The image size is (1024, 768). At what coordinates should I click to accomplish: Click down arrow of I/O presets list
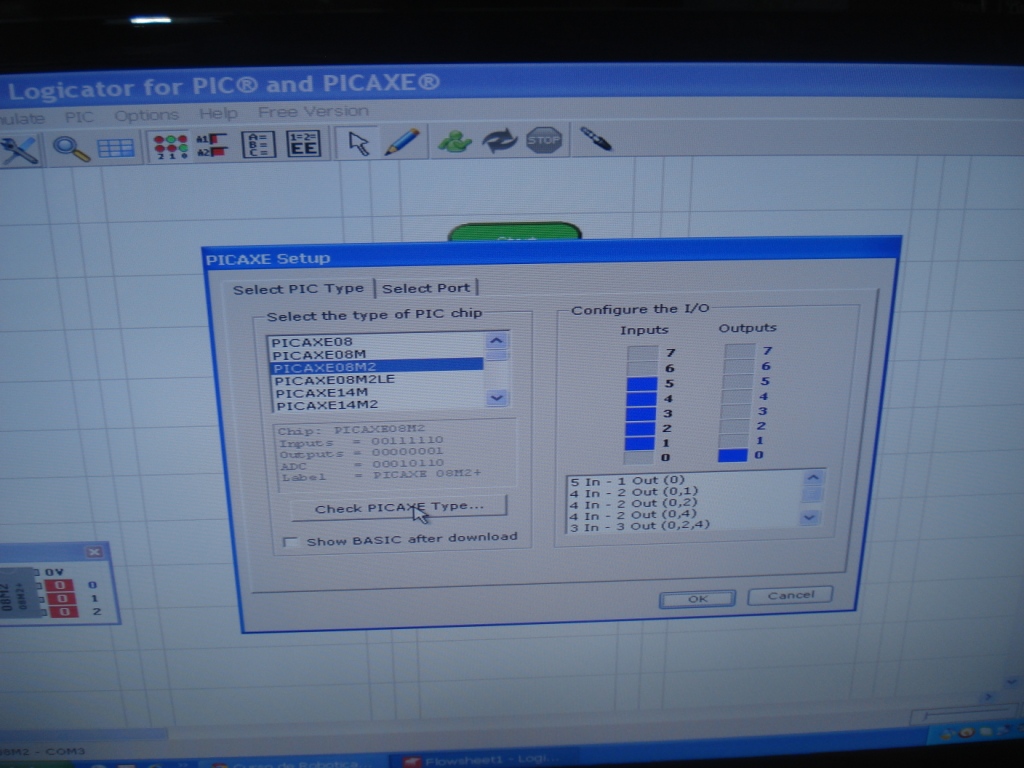coord(810,518)
